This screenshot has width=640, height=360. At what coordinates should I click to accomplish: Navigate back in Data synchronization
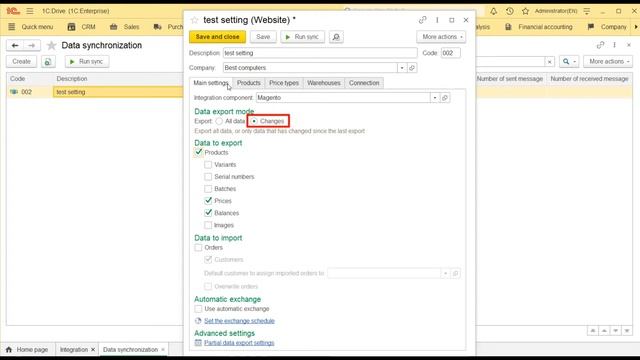[x=15, y=45]
